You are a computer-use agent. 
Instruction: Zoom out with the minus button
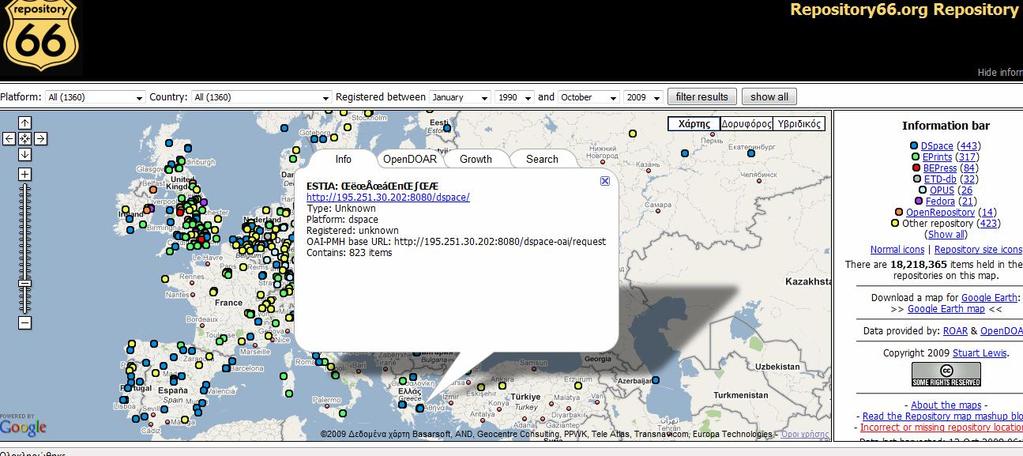[25, 322]
